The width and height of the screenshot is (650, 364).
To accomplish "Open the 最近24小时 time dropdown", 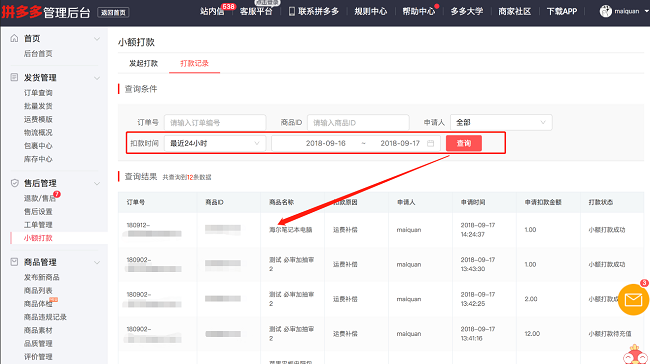I will click(215, 143).
